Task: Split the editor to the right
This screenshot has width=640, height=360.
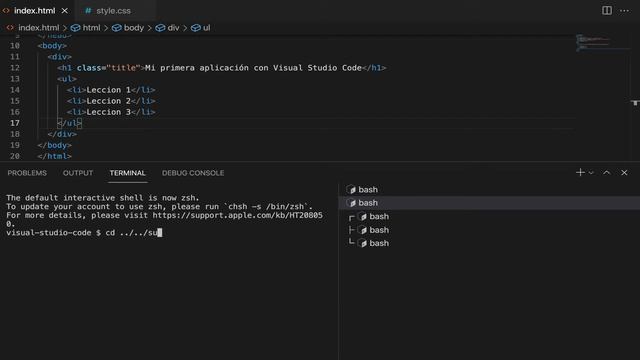Action: (x=607, y=11)
